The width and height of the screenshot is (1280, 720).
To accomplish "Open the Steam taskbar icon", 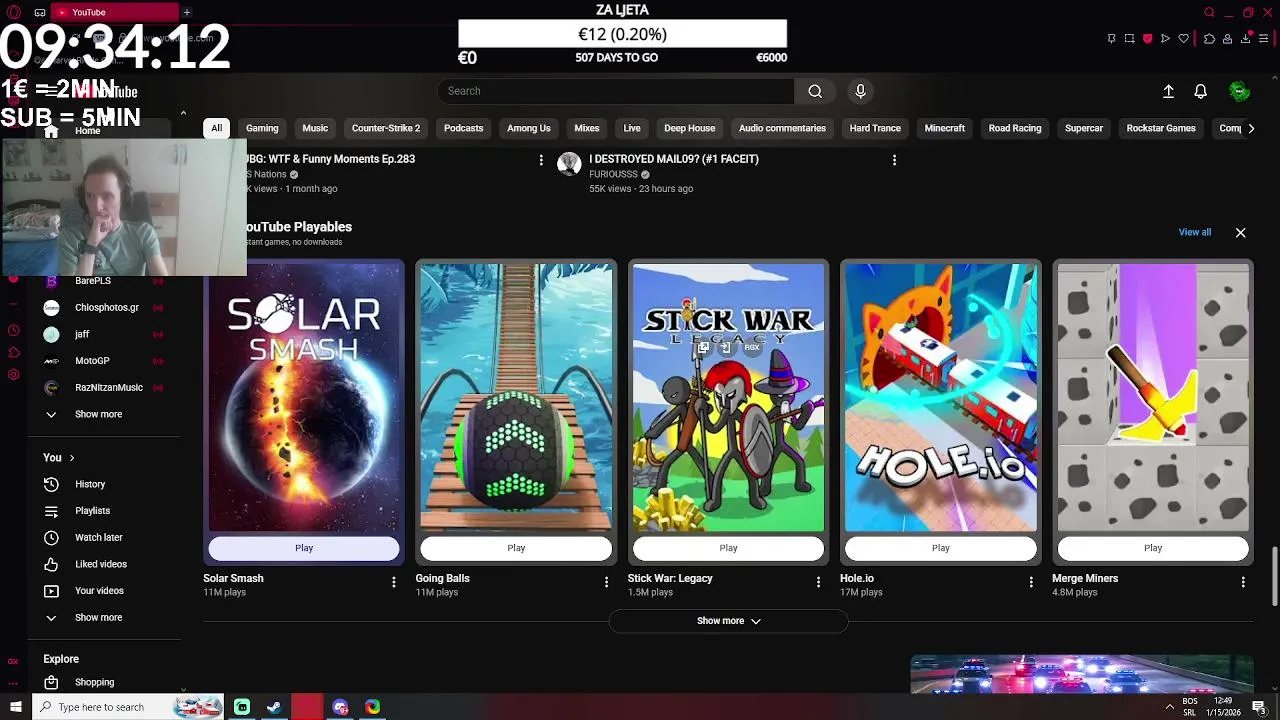I will (x=274, y=707).
